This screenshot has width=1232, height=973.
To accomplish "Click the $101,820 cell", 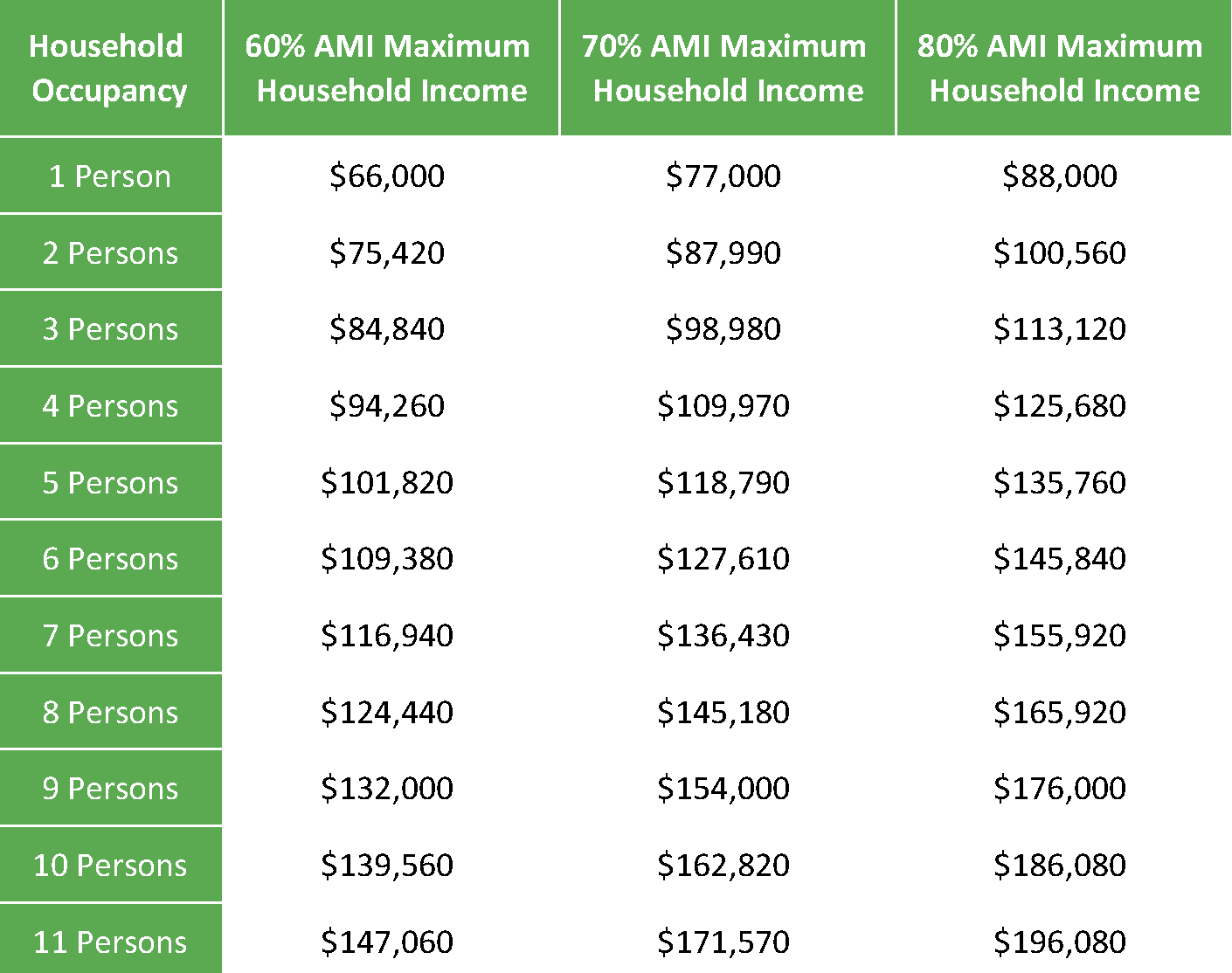I will 387,482.
